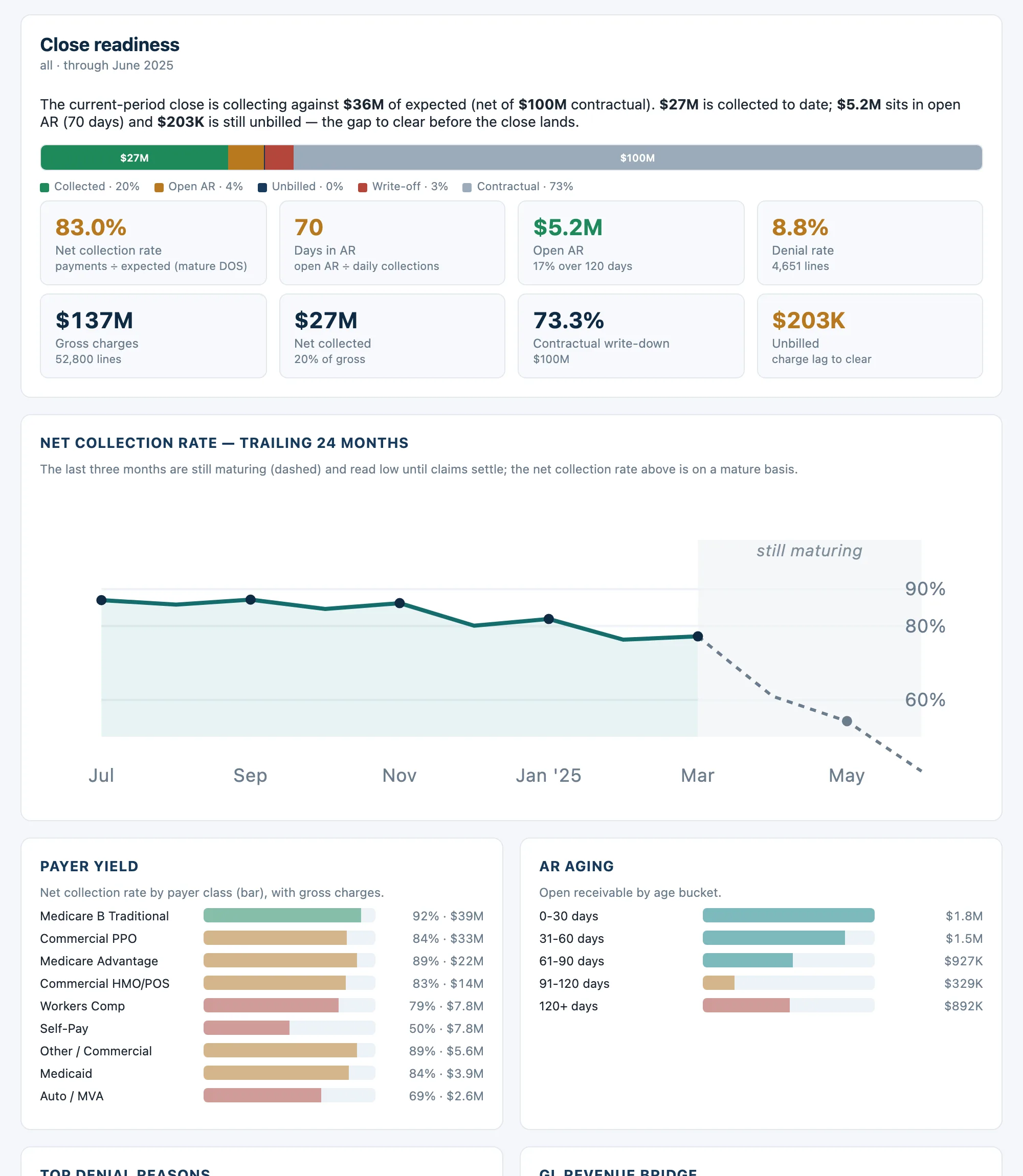Click the 120+ days row label
Viewport: 1023px width, 1176px height.
pos(568,1006)
